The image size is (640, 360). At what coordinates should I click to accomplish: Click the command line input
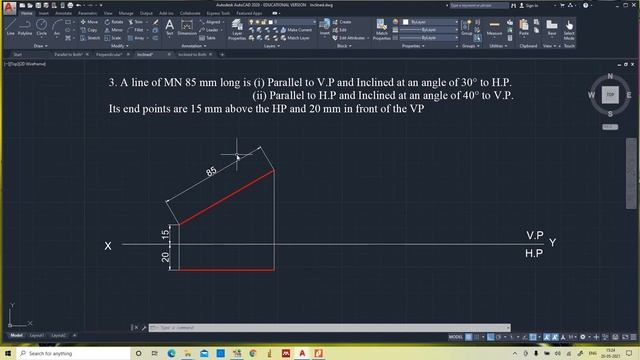click(329, 328)
